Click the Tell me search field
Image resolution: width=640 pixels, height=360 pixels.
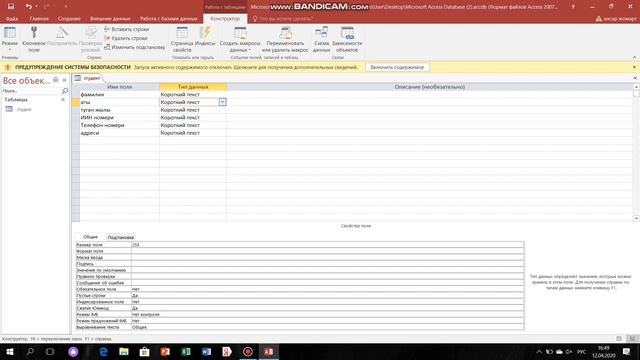click(286, 19)
